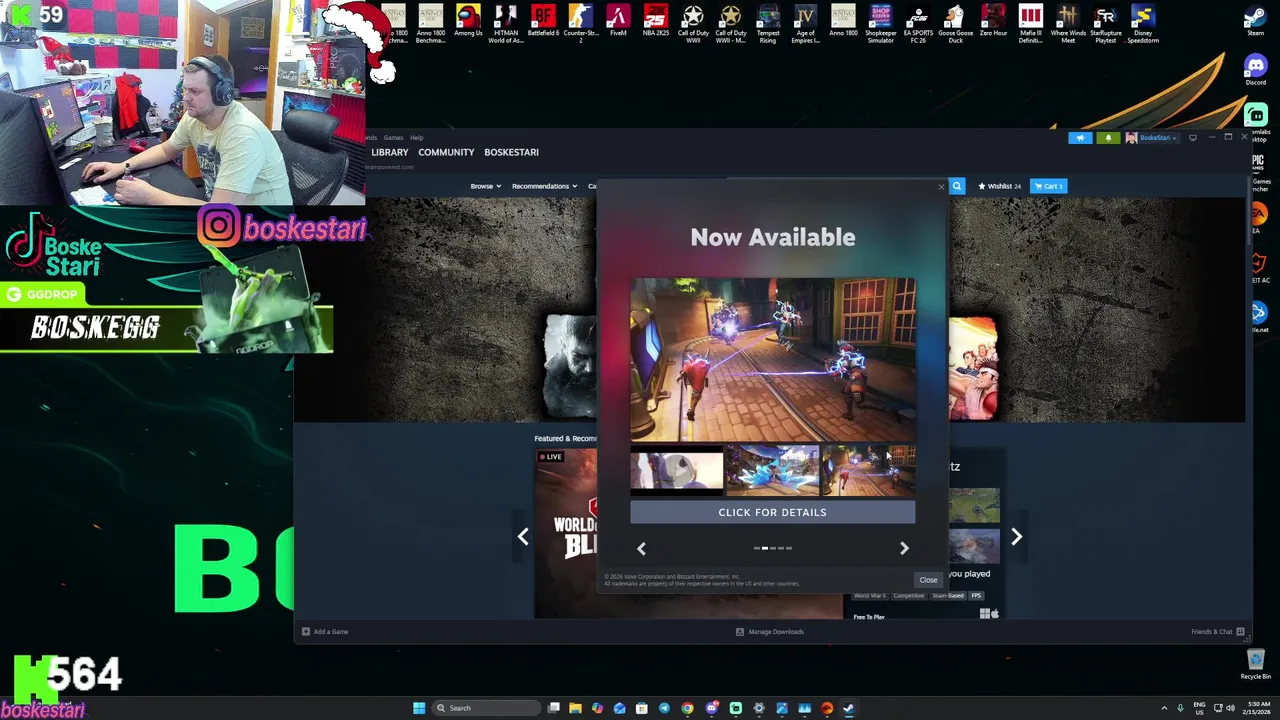Expand the Recommendations dropdown in the store
The image size is (1280, 720).
(544, 186)
